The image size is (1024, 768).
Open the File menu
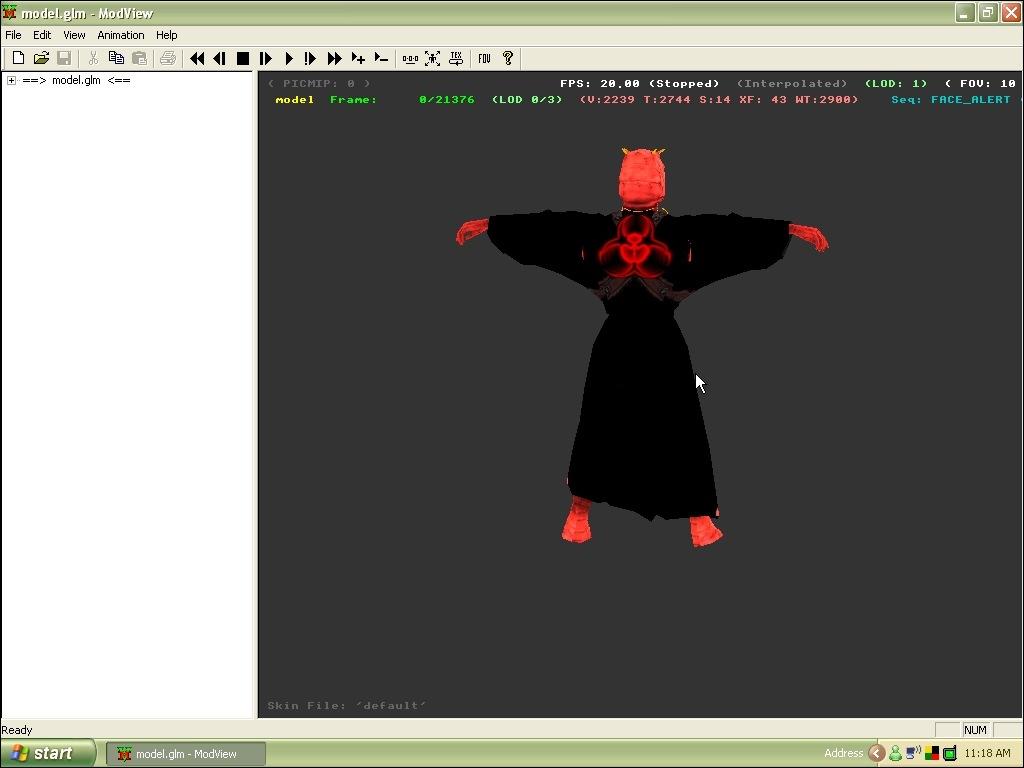(13, 35)
